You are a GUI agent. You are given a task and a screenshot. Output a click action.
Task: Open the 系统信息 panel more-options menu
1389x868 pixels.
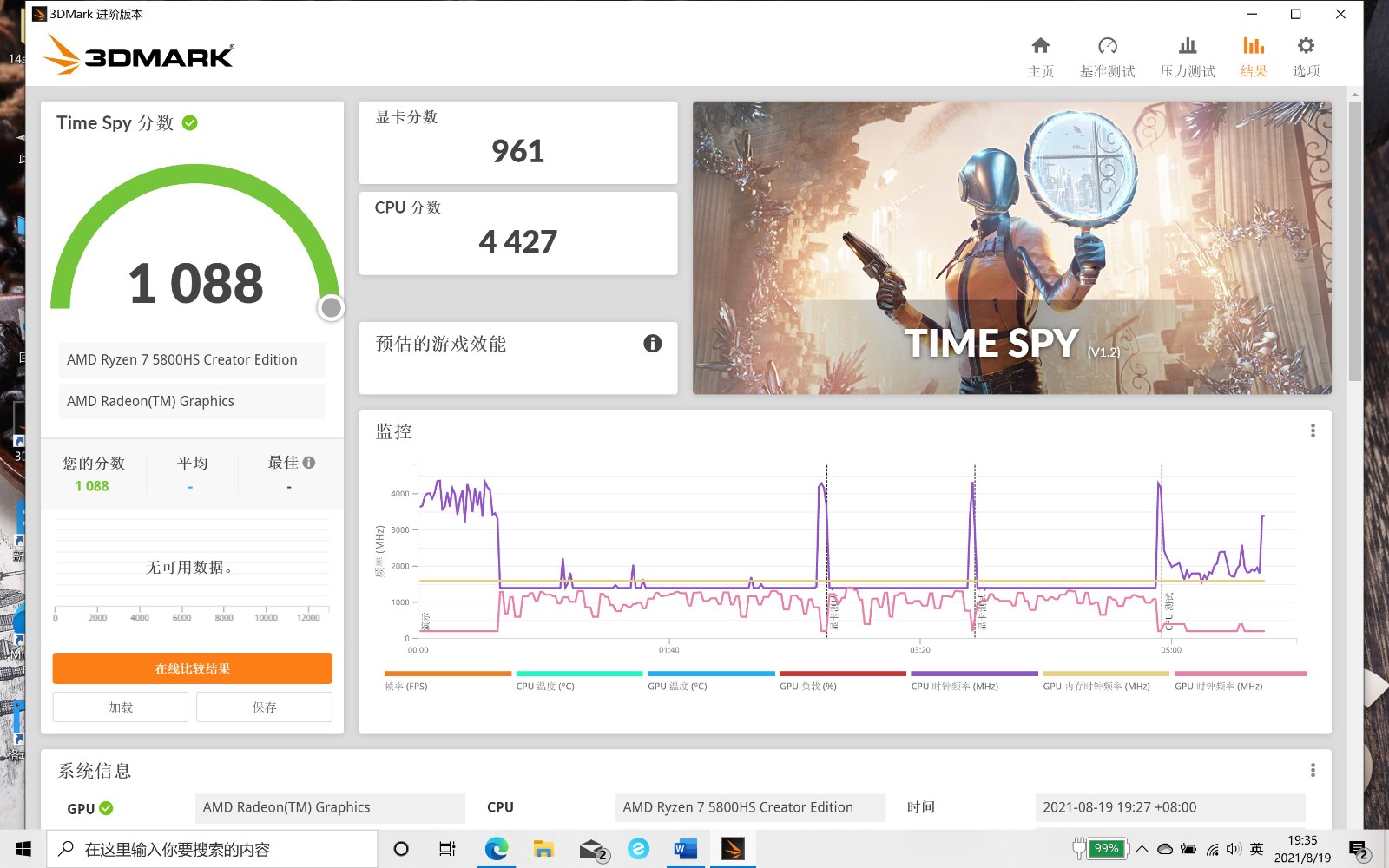pyautogui.click(x=1313, y=770)
